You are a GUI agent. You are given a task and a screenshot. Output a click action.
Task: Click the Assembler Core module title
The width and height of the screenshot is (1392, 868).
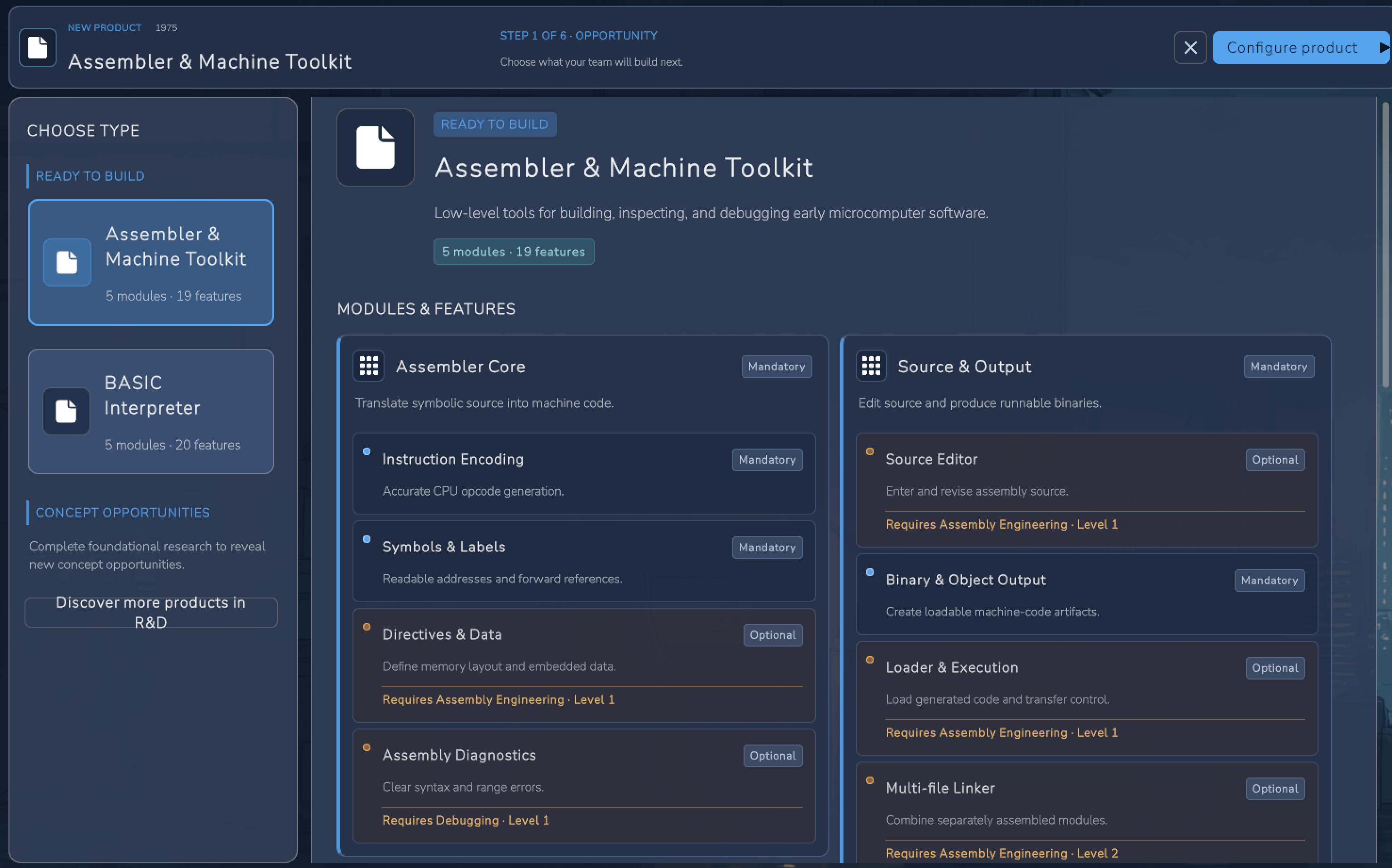pos(460,366)
